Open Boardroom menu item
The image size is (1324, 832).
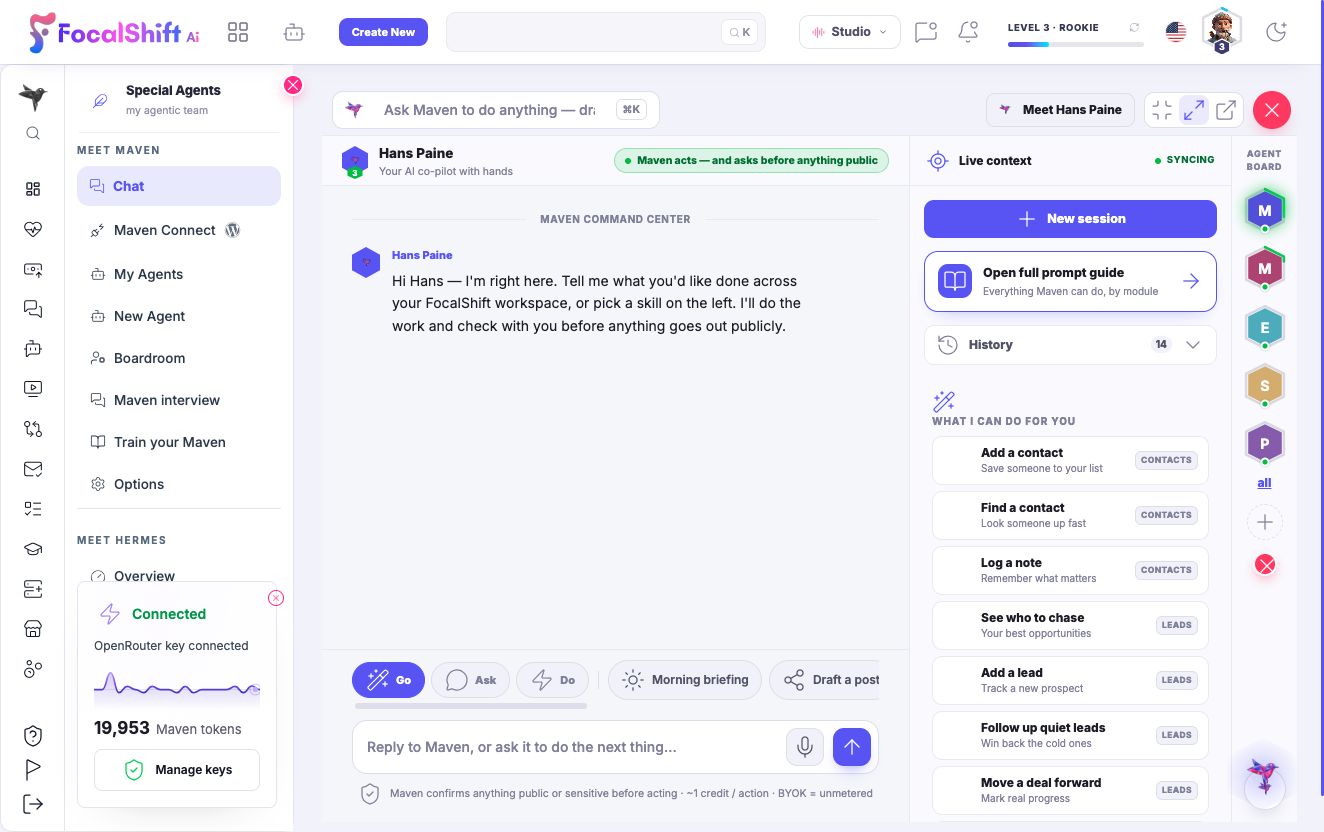(179, 358)
